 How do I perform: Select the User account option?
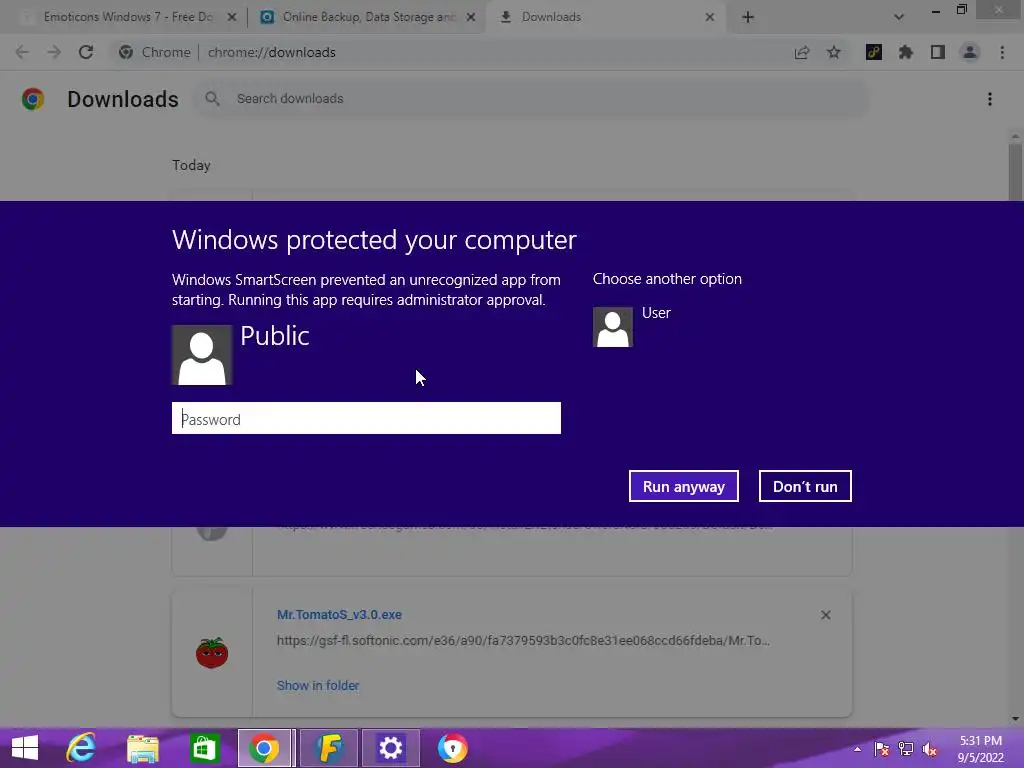coord(632,327)
